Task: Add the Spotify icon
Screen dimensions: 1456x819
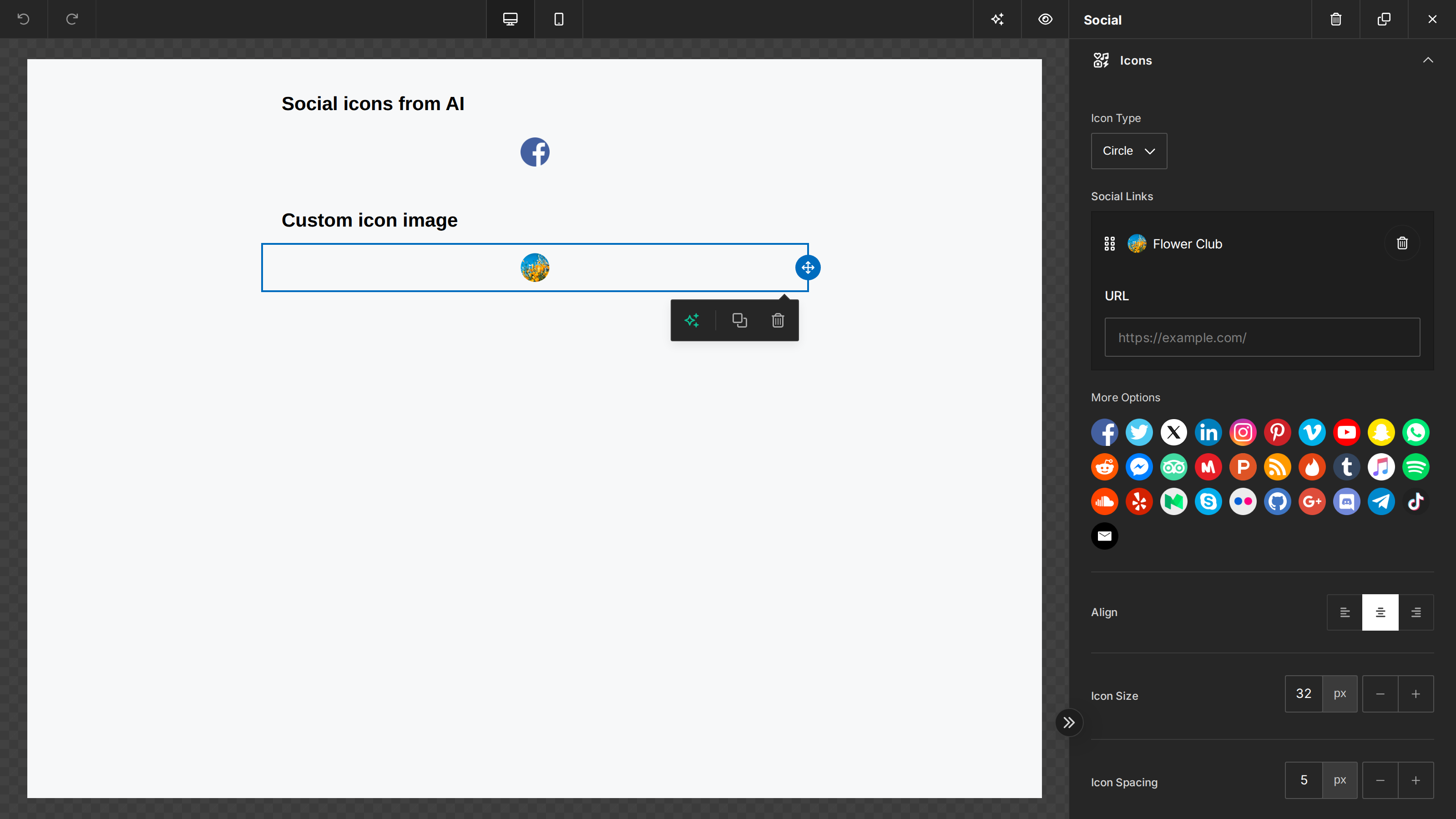Action: point(1416,467)
